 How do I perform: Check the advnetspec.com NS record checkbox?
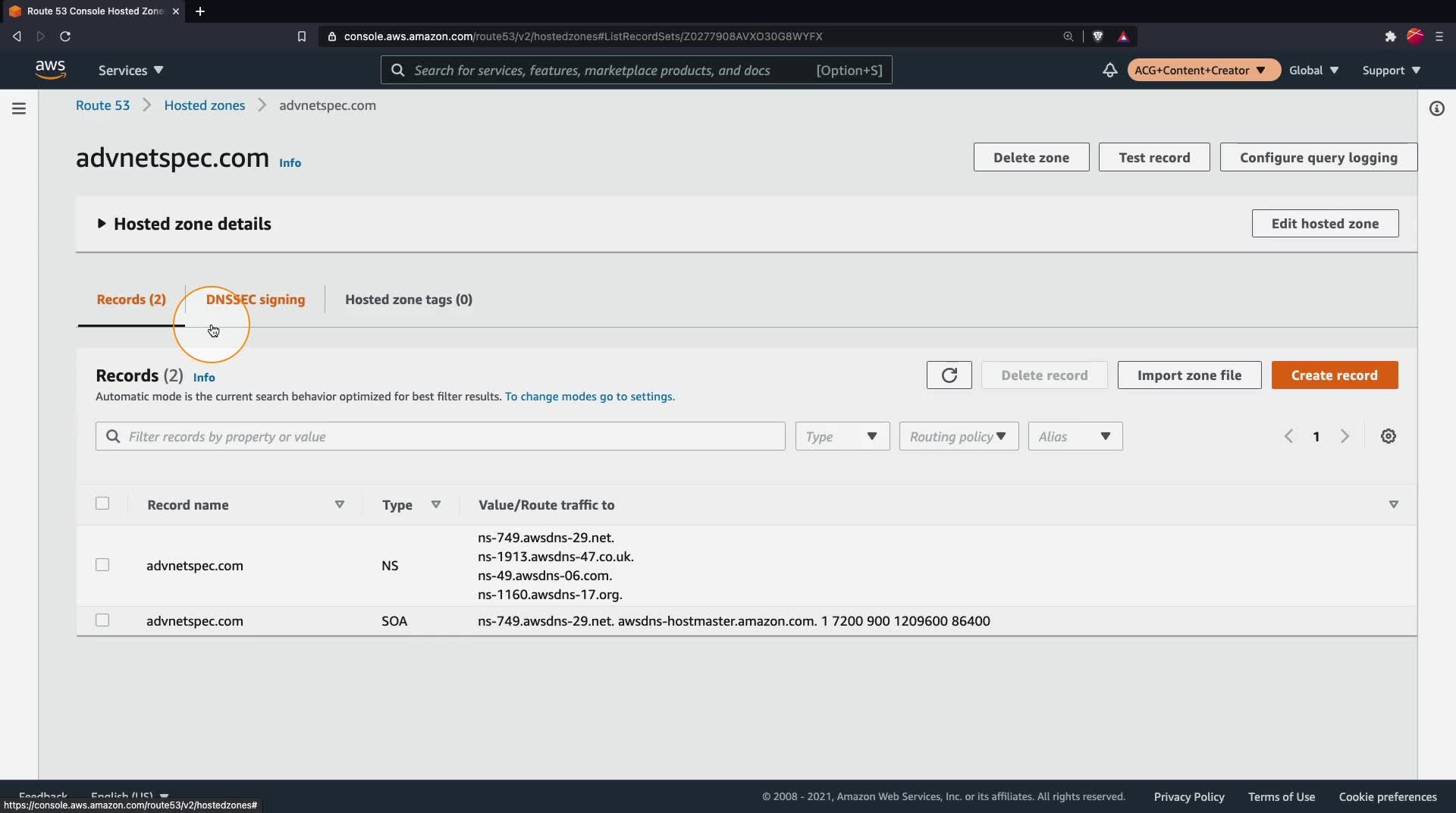tap(102, 565)
